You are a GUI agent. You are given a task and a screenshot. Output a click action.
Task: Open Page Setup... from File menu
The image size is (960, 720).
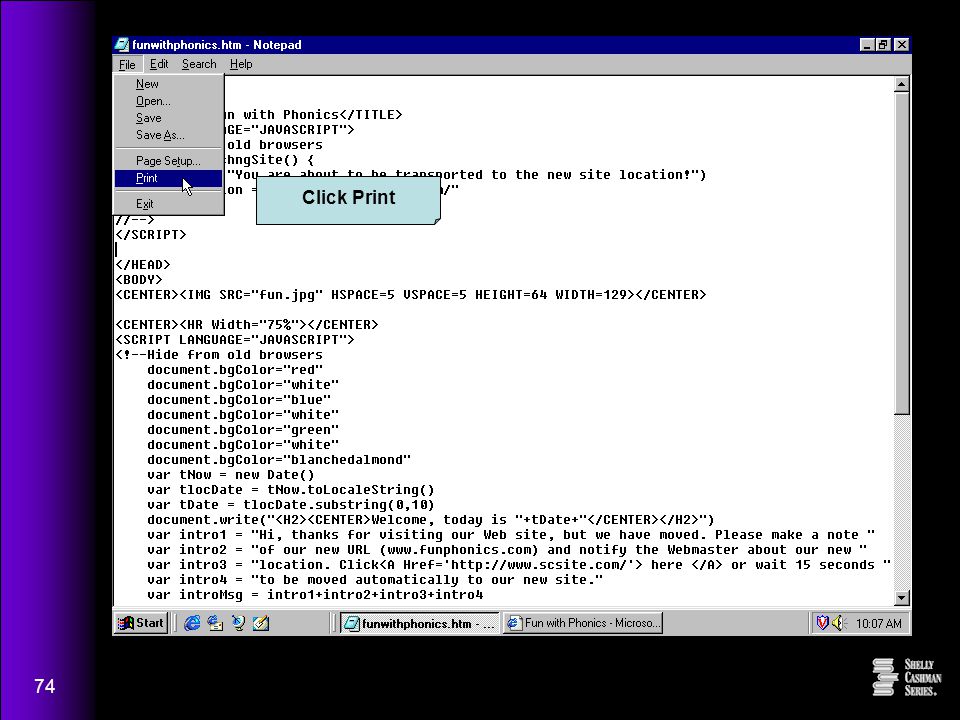(168, 161)
